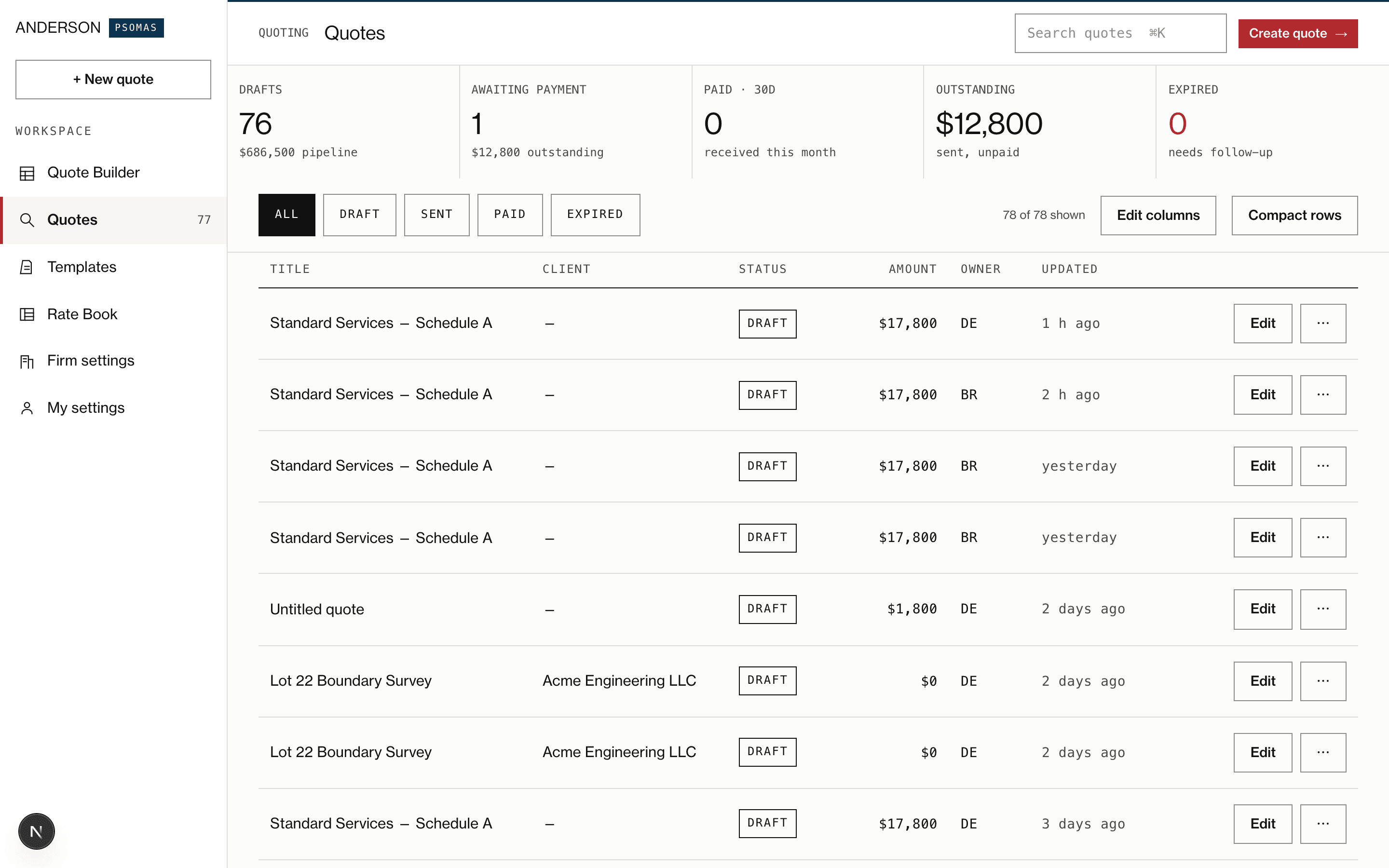Go to Rate Book page
The height and width of the screenshot is (868, 1389).
113,314
